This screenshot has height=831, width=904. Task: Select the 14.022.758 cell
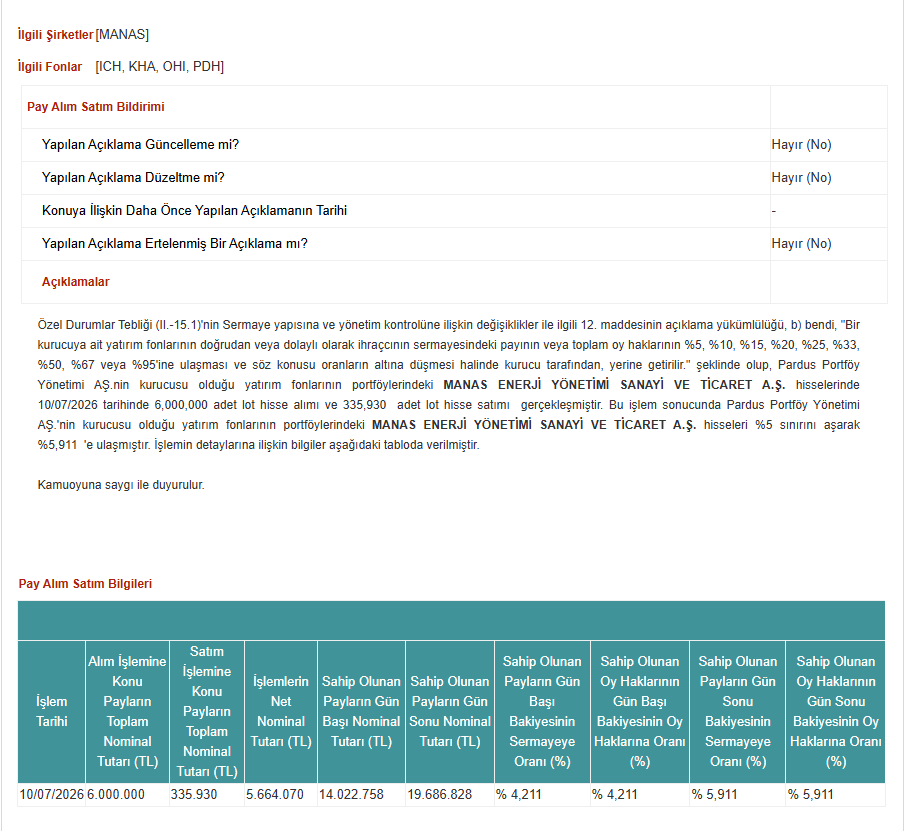point(361,795)
